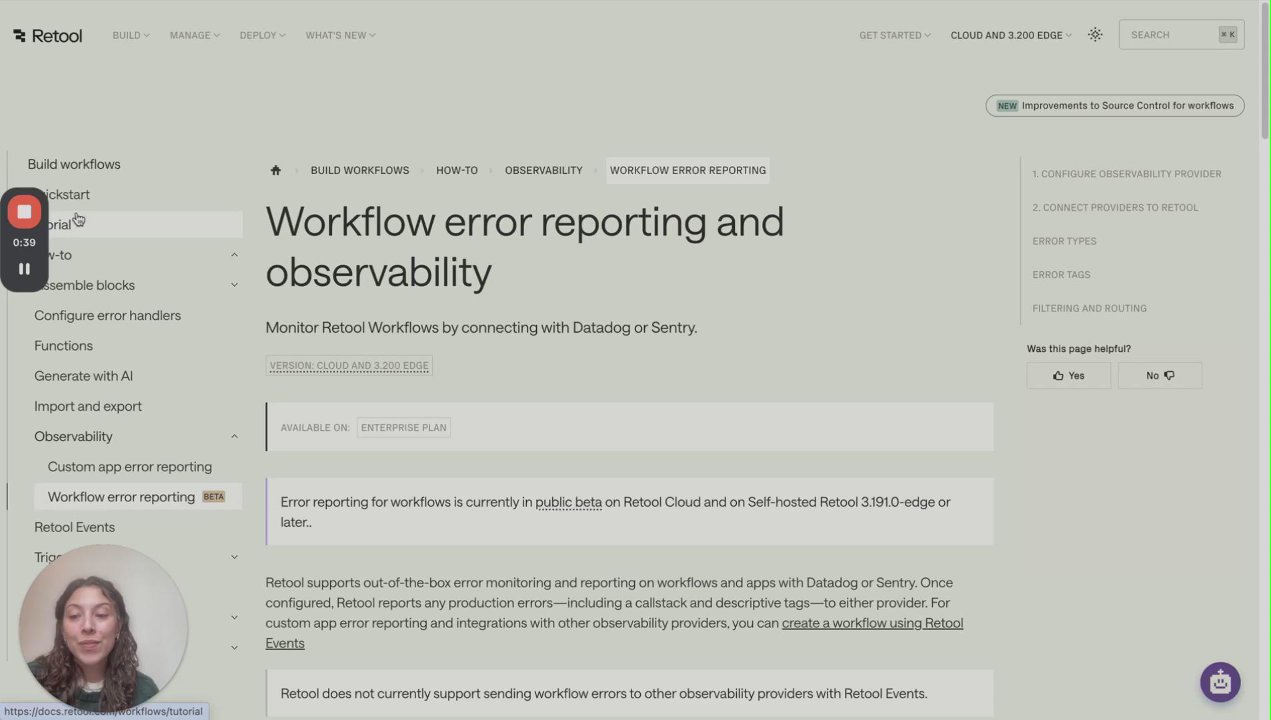This screenshot has height=720, width=1271.
Task: Open the Cloud and 3.200 Edge version dropdown
Action: pos(1011,35)
